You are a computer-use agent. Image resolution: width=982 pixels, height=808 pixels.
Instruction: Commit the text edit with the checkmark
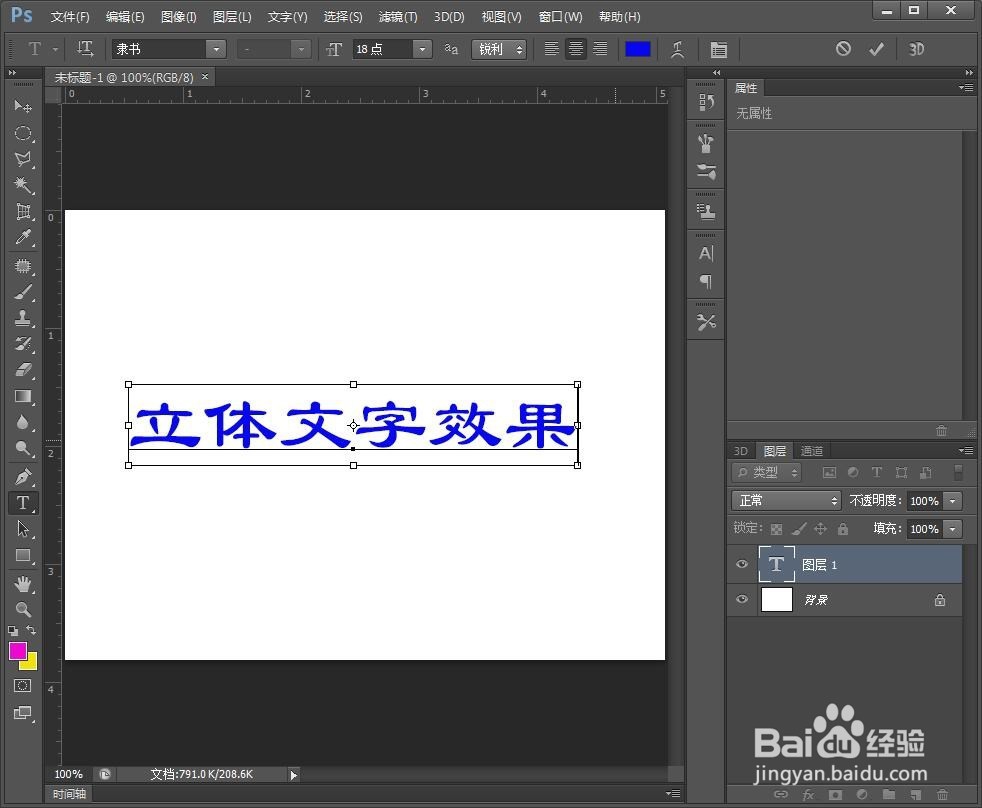(874, 48)
